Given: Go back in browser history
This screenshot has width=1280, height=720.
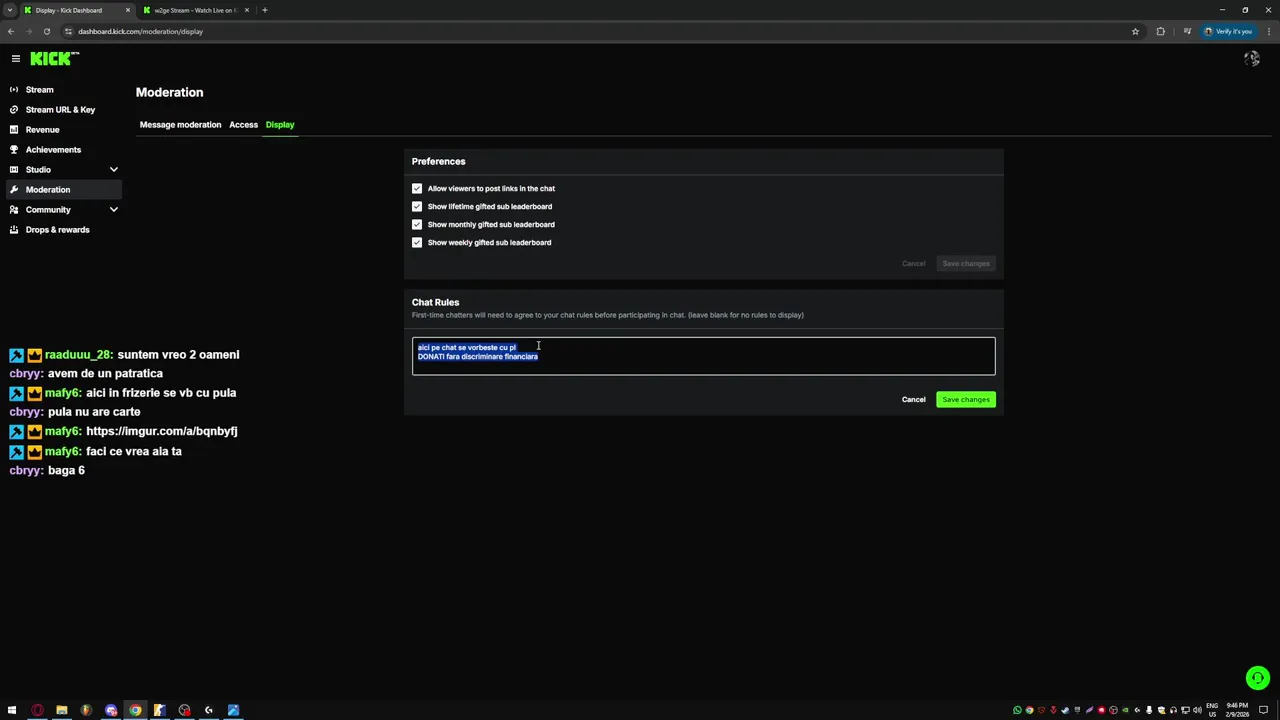Looking at the screenshot, I should click(11, 31).
